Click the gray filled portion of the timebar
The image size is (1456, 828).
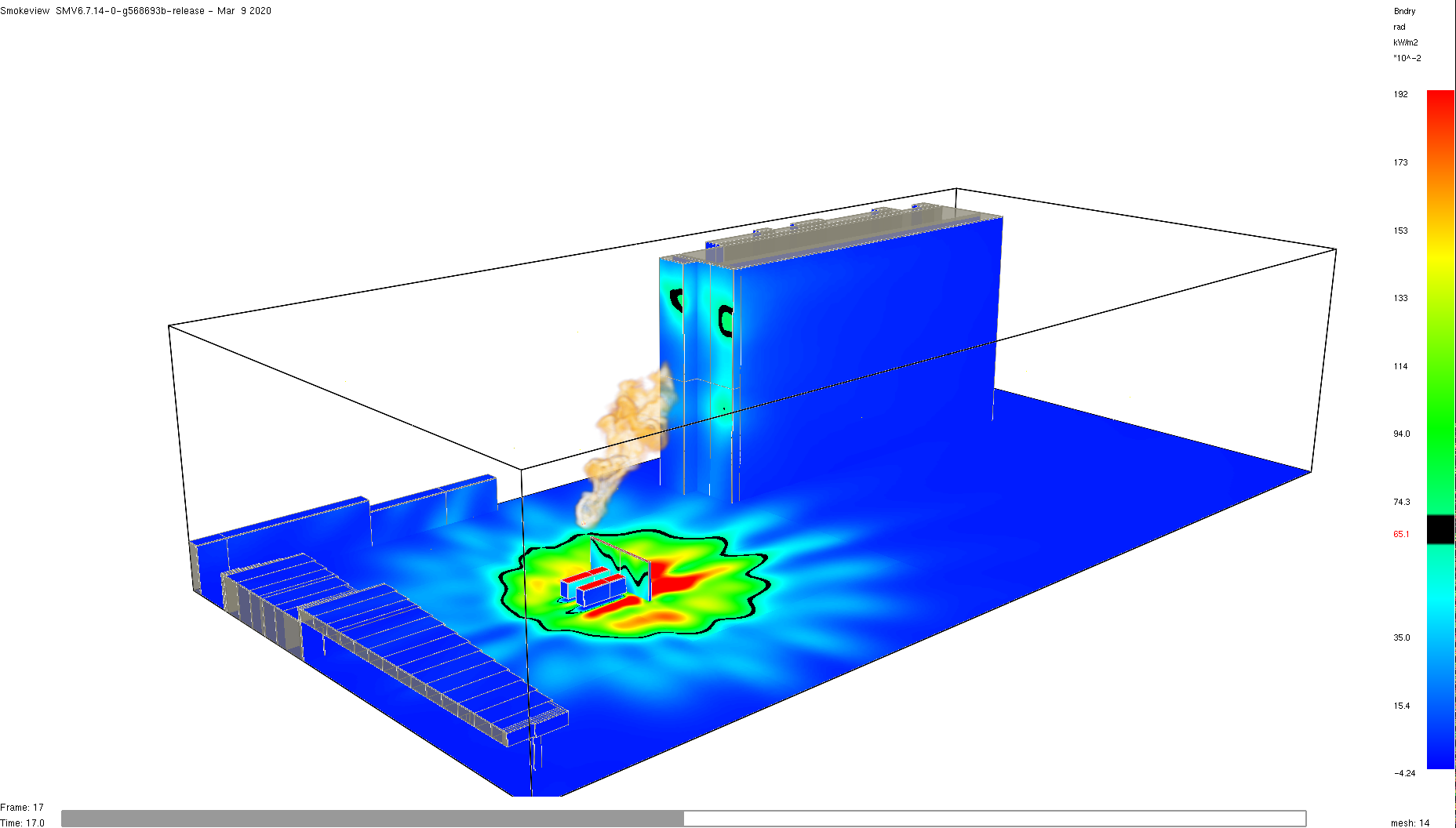pyautogui.click(x=369, y=819)
